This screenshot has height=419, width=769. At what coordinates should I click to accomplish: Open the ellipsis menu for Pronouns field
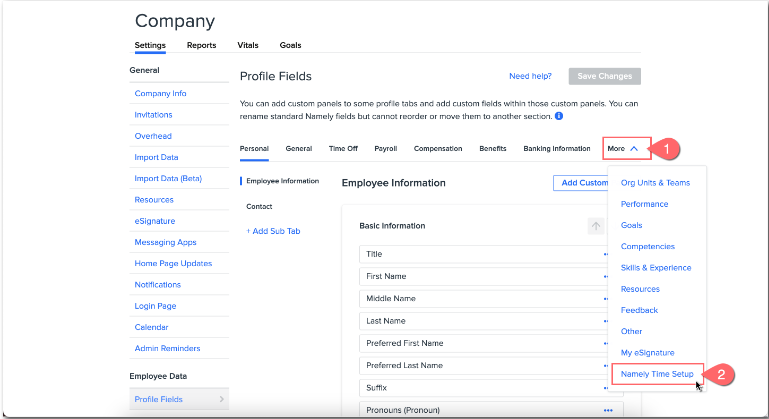(x=606, y=410)
